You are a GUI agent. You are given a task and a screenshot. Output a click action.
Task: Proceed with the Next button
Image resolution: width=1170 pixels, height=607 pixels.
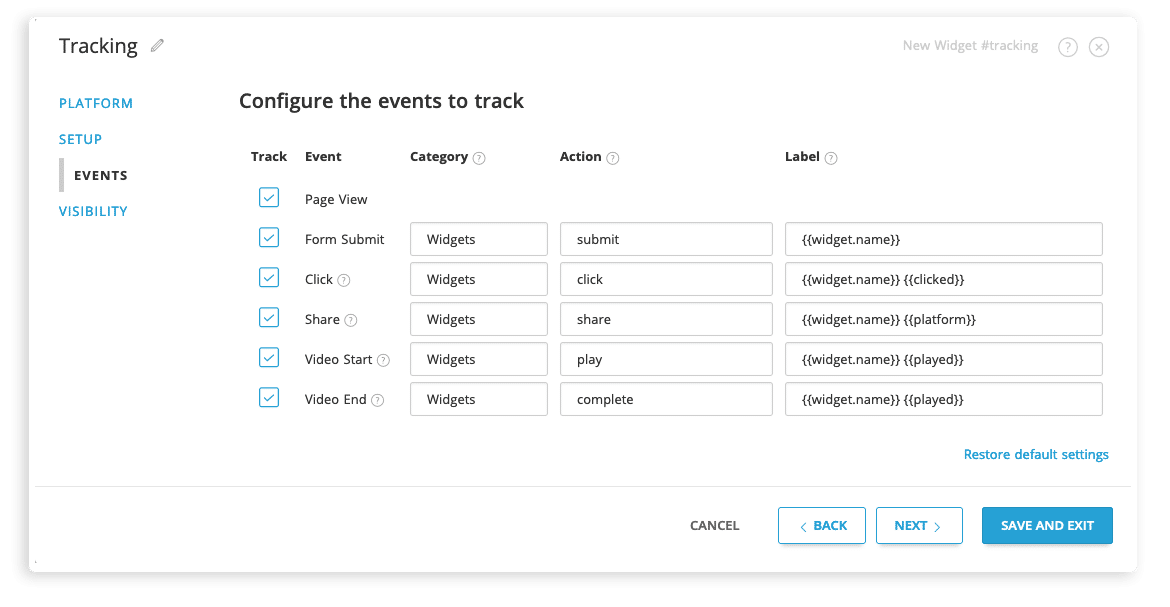pos(919,525)
